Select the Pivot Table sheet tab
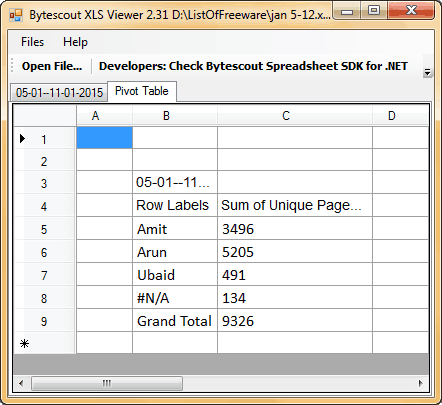 pyautogui.click(x=142, y=91)
